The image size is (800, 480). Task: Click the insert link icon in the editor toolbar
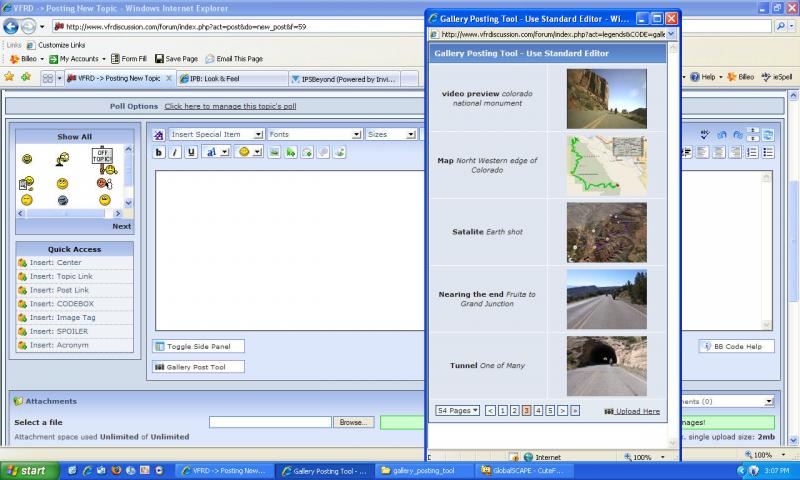(291, 152)
